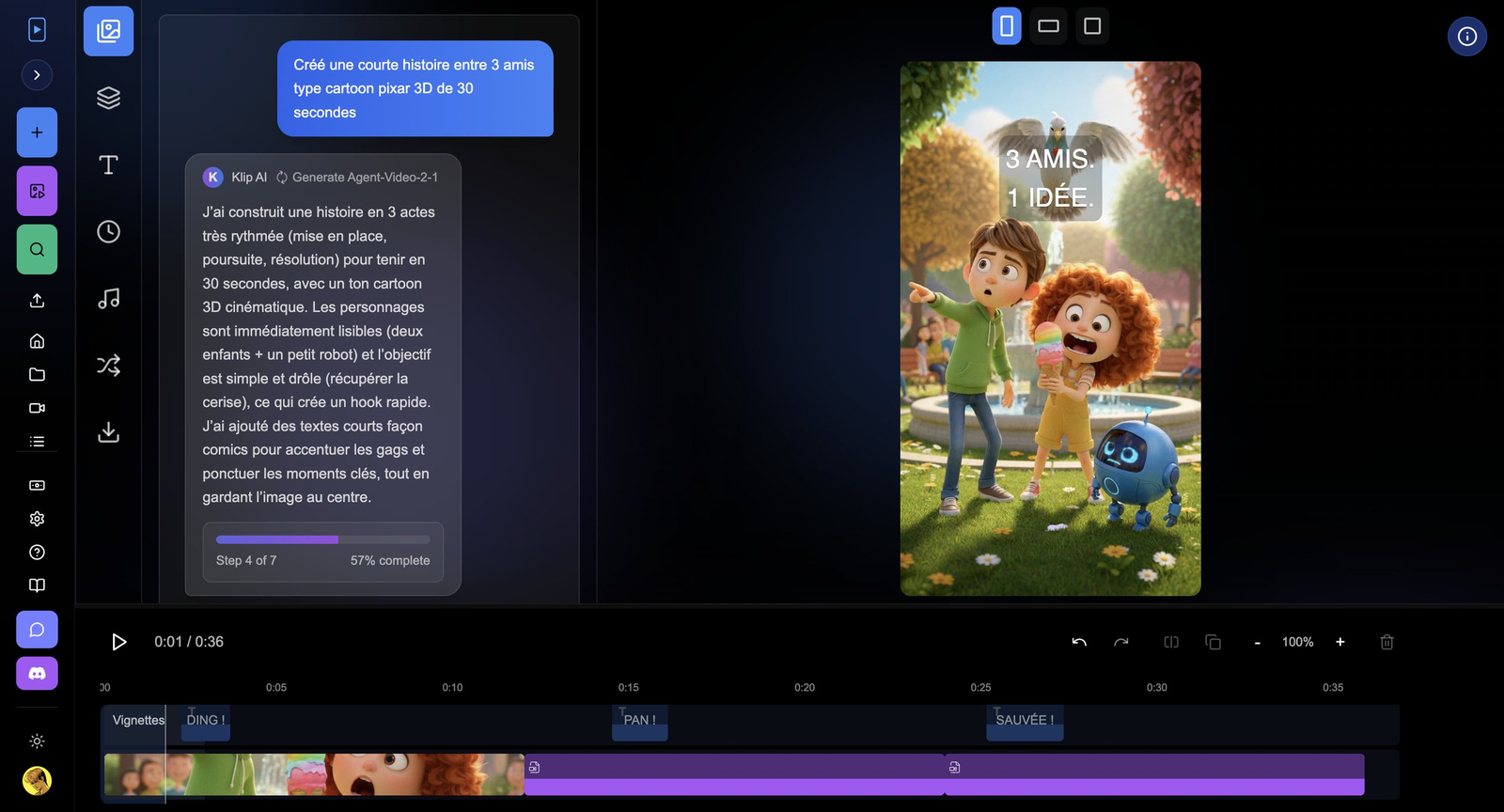Select the Text tool
This screenshot has width=1504, height=812.
108,165
